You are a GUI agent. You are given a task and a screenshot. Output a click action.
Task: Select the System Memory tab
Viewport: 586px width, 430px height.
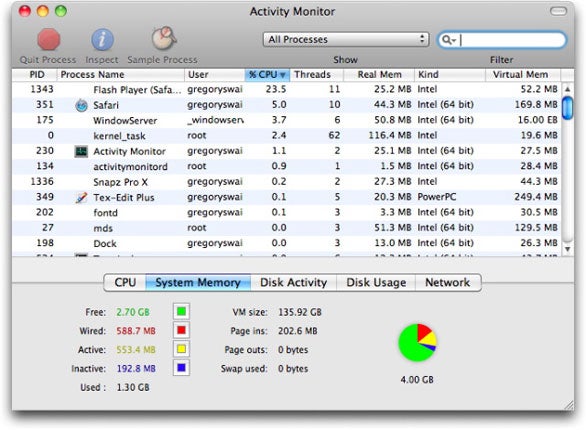[x=198, y=282]
